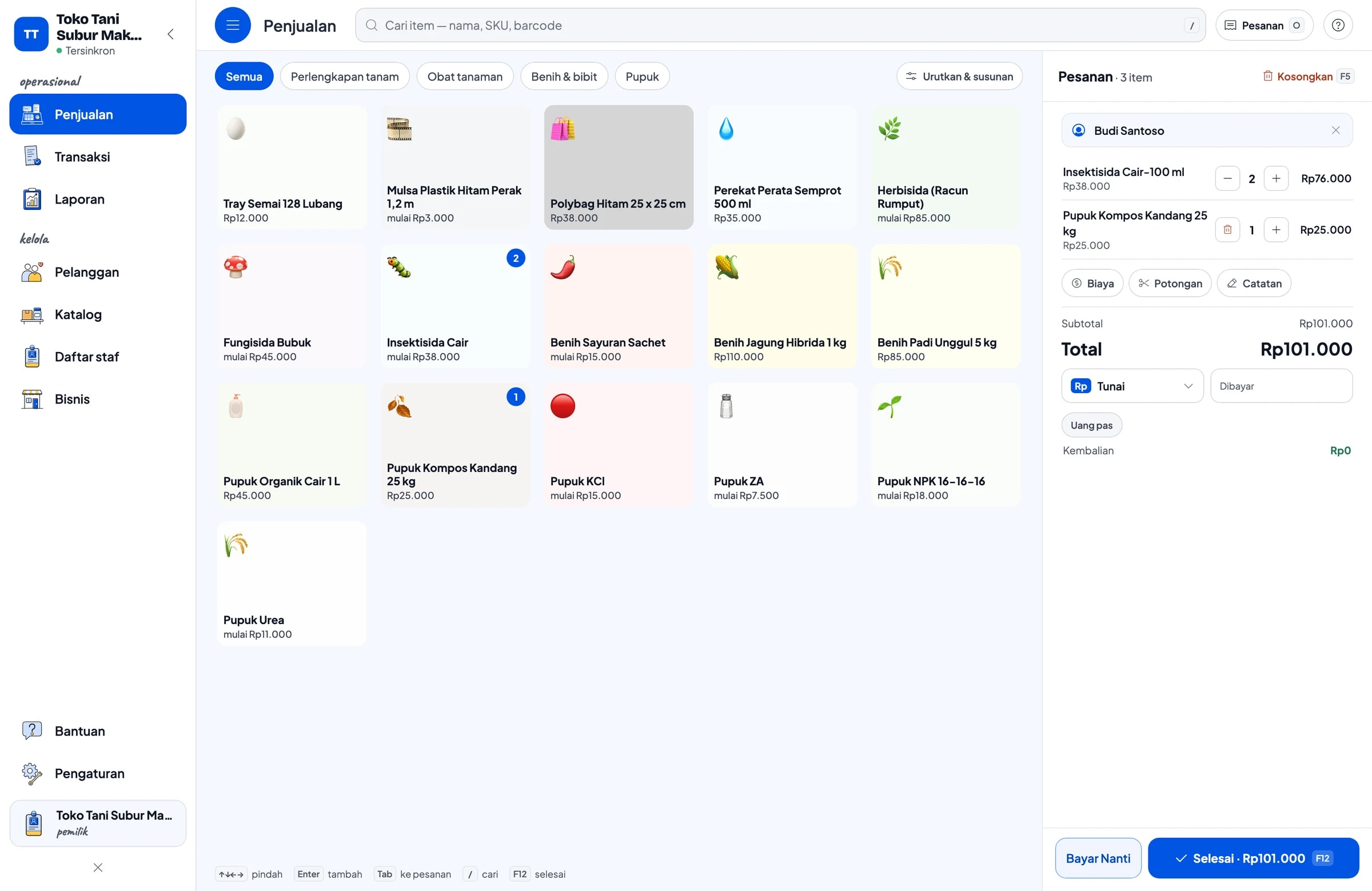The height and width of the screenshot is (891, 1372).
Task: Filter by Perlengkapan tanam category
Action: pyautogui.click(x=345, y=77)
